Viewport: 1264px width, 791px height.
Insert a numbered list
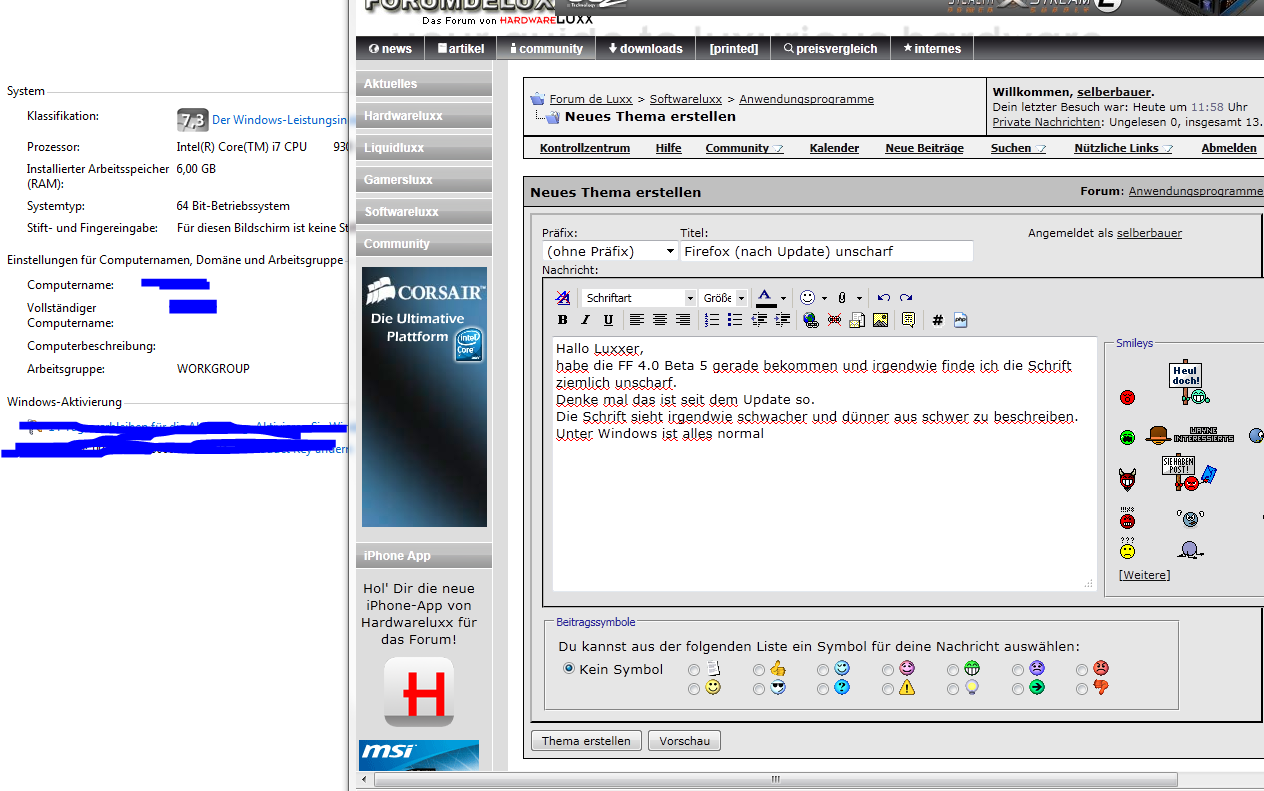(x=713, y=320)
